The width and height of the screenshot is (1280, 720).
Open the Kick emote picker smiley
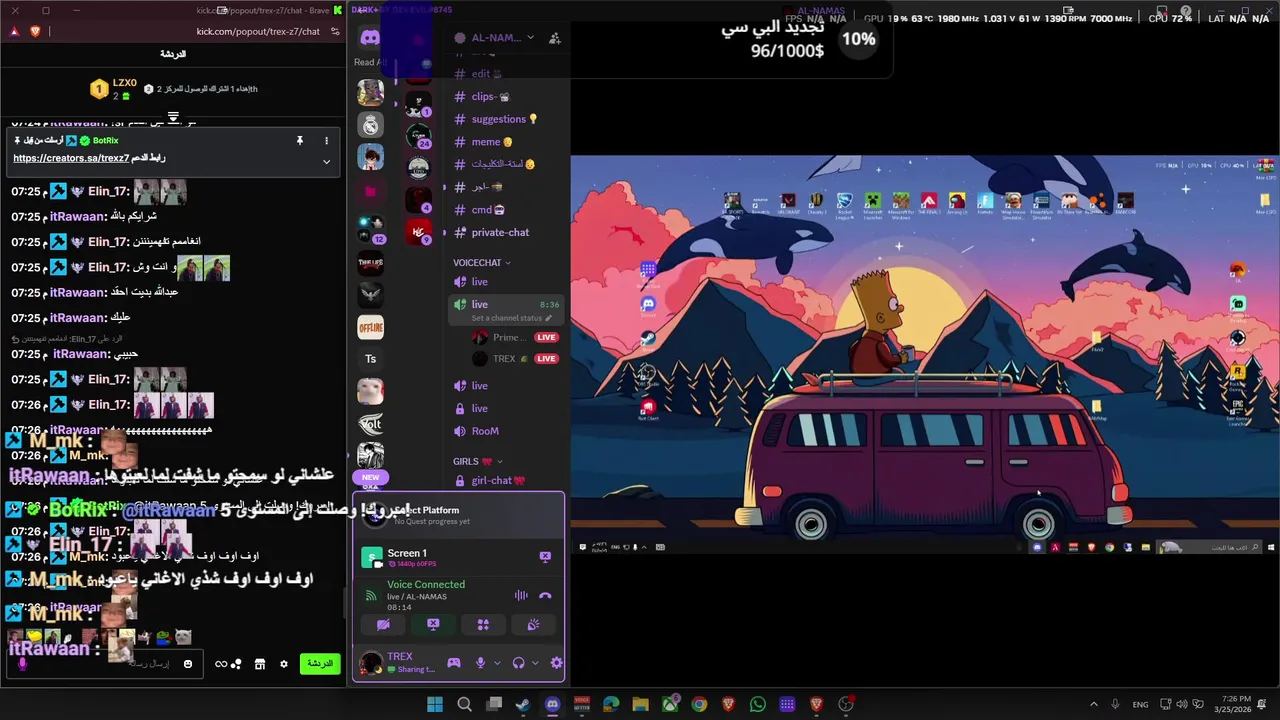pyautogui.click(x=188, y=664)
